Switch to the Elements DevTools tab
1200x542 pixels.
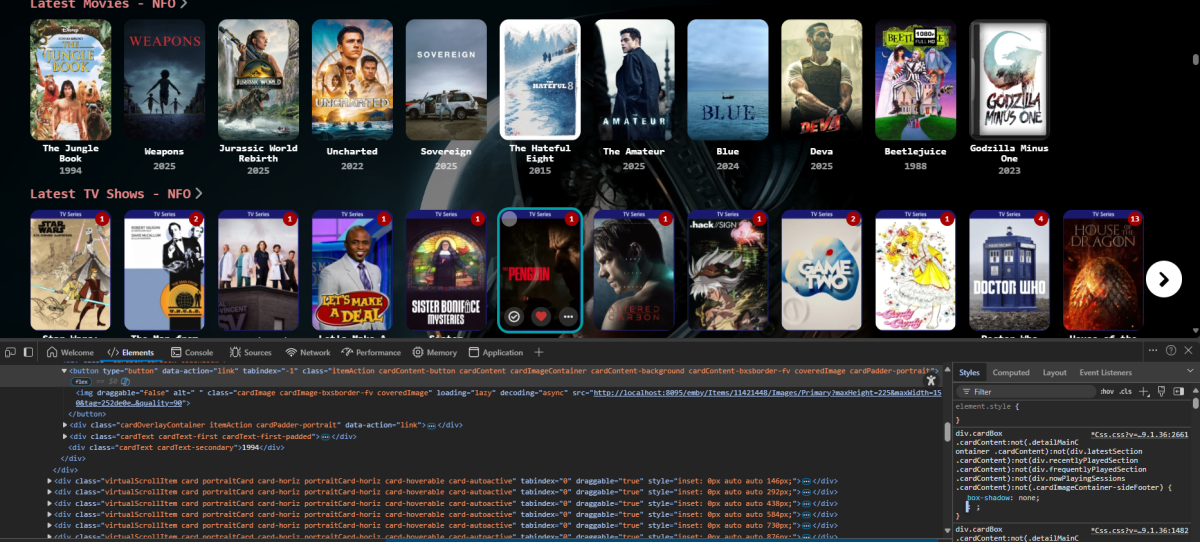coord(130,352)
